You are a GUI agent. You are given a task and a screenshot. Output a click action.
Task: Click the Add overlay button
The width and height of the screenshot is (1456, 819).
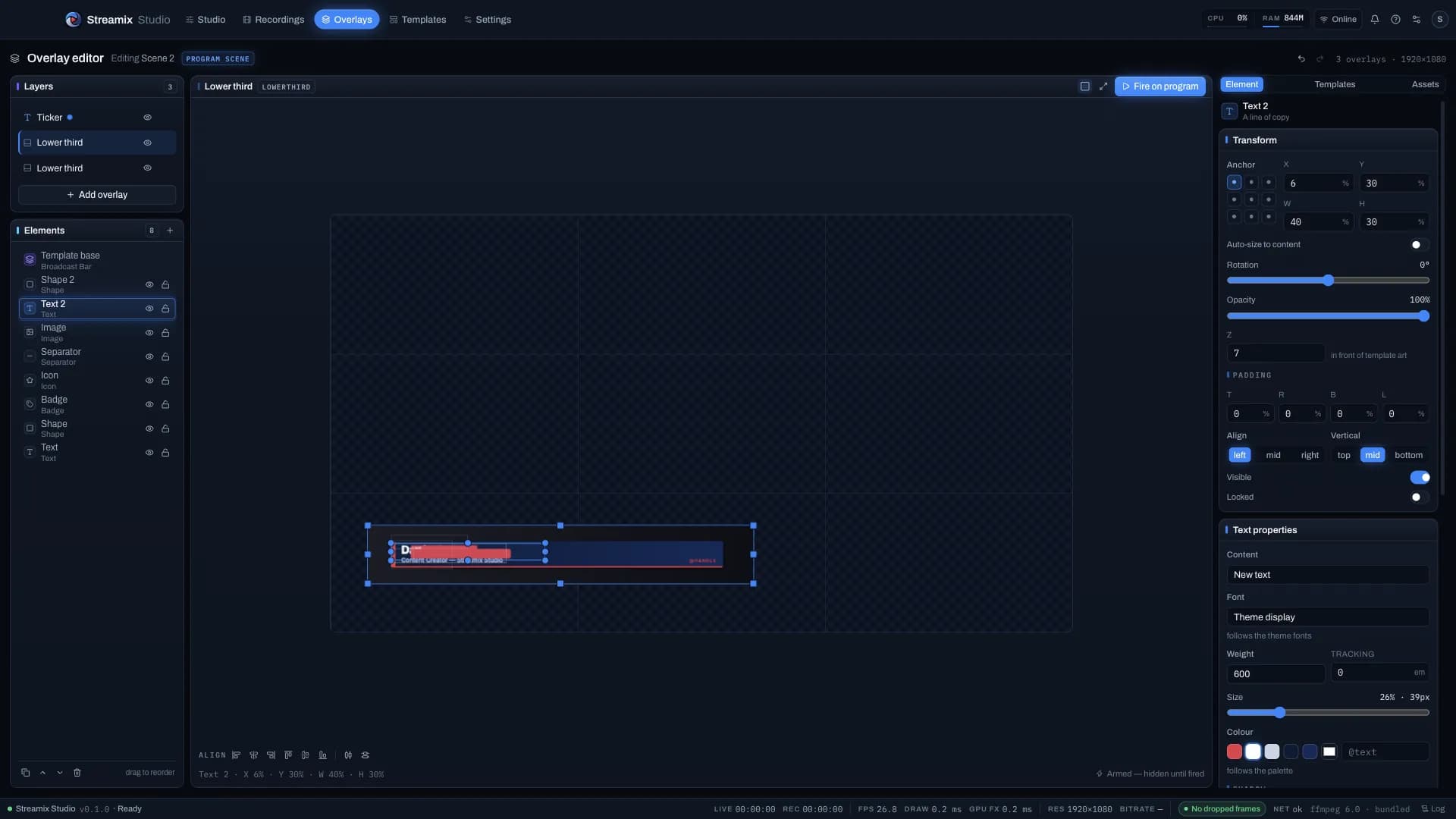[x=97, y=195]
